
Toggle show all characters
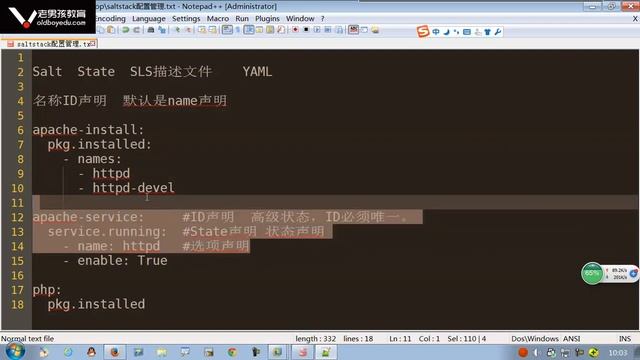(x=238, y=30)
